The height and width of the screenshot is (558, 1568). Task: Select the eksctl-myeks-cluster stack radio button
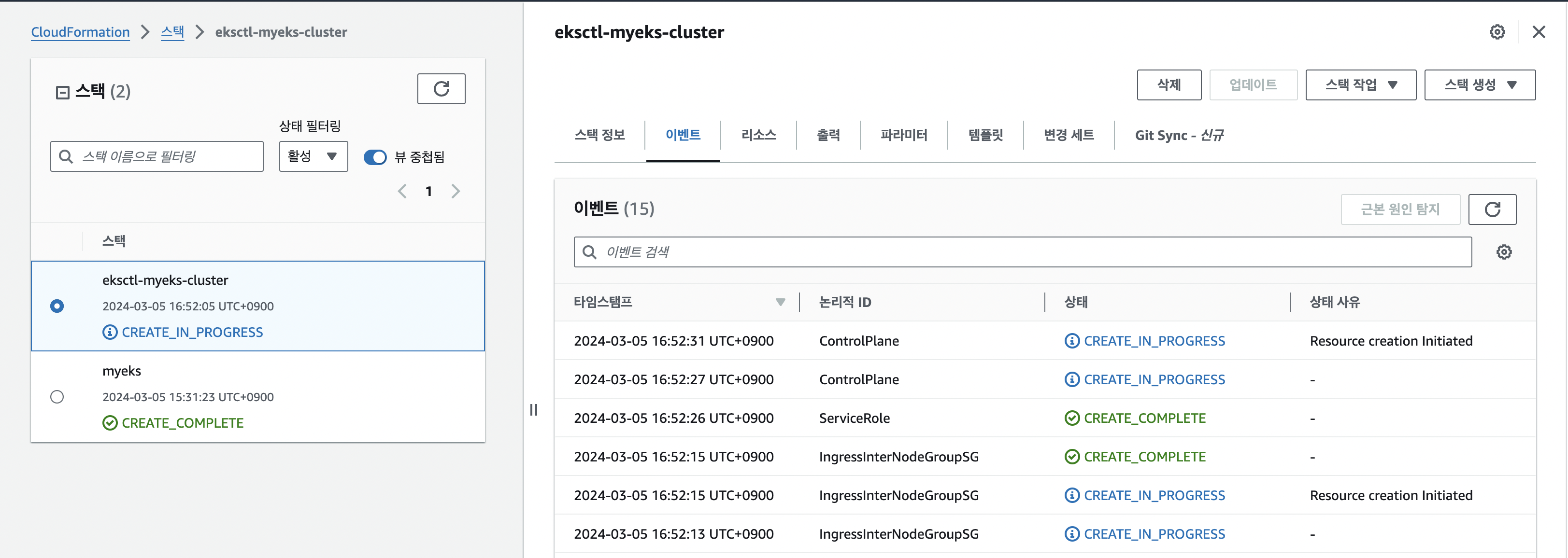tap(57, 306)
